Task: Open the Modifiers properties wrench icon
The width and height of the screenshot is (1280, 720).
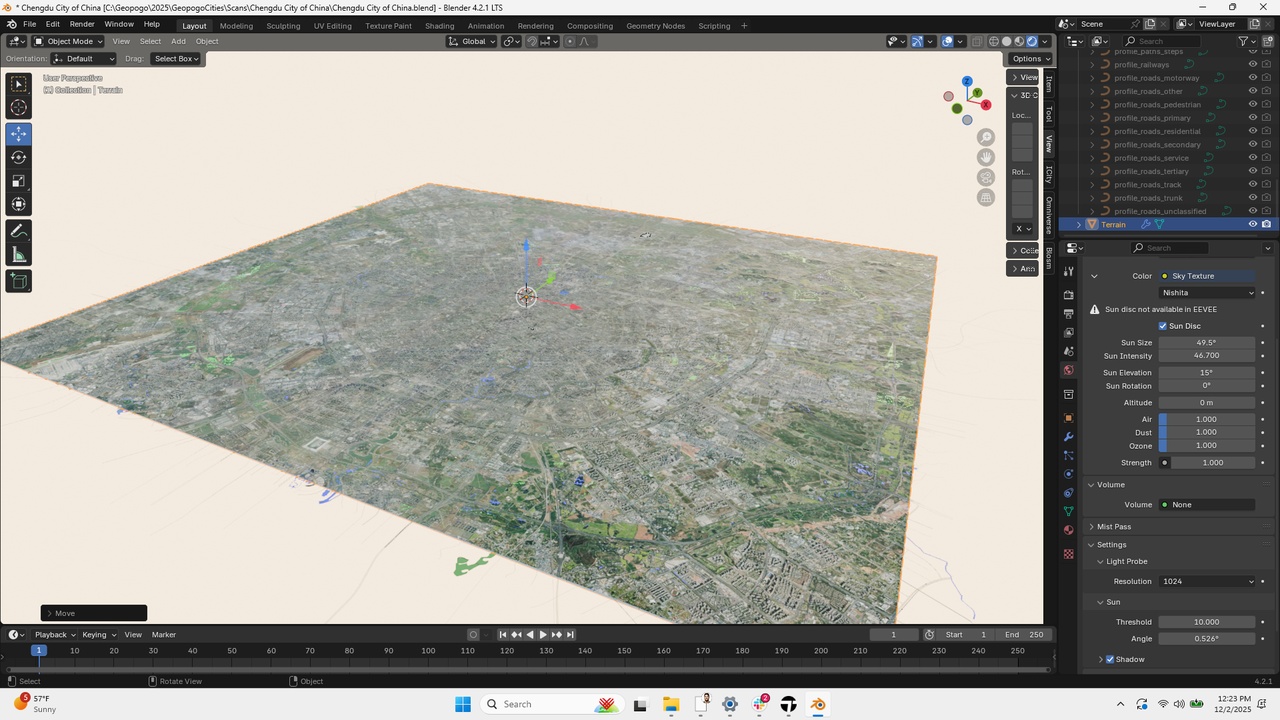Action: tap(1068, 437)
